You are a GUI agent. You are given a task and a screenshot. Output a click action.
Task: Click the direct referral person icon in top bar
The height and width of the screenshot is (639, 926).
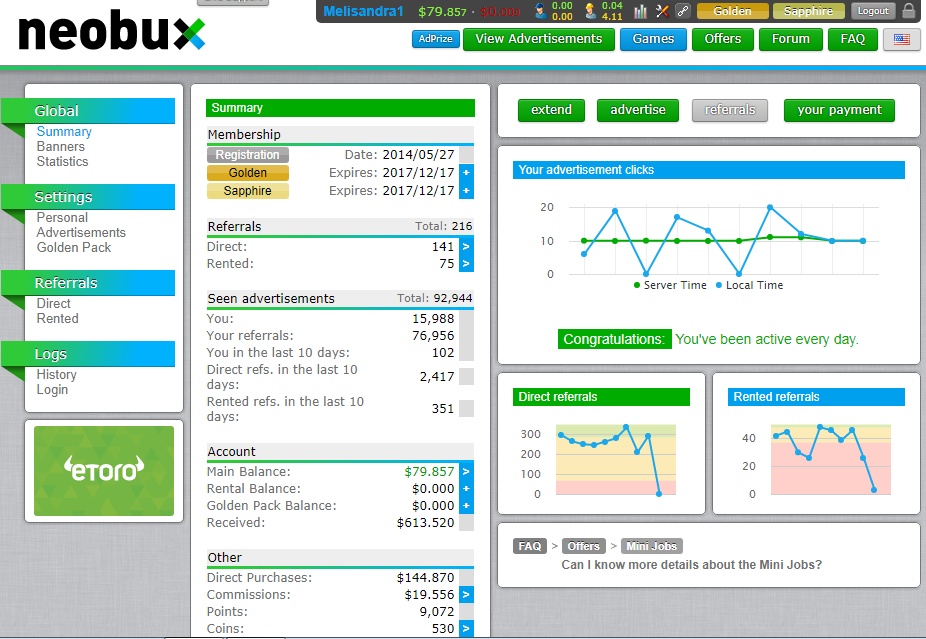tap(540, 11)
